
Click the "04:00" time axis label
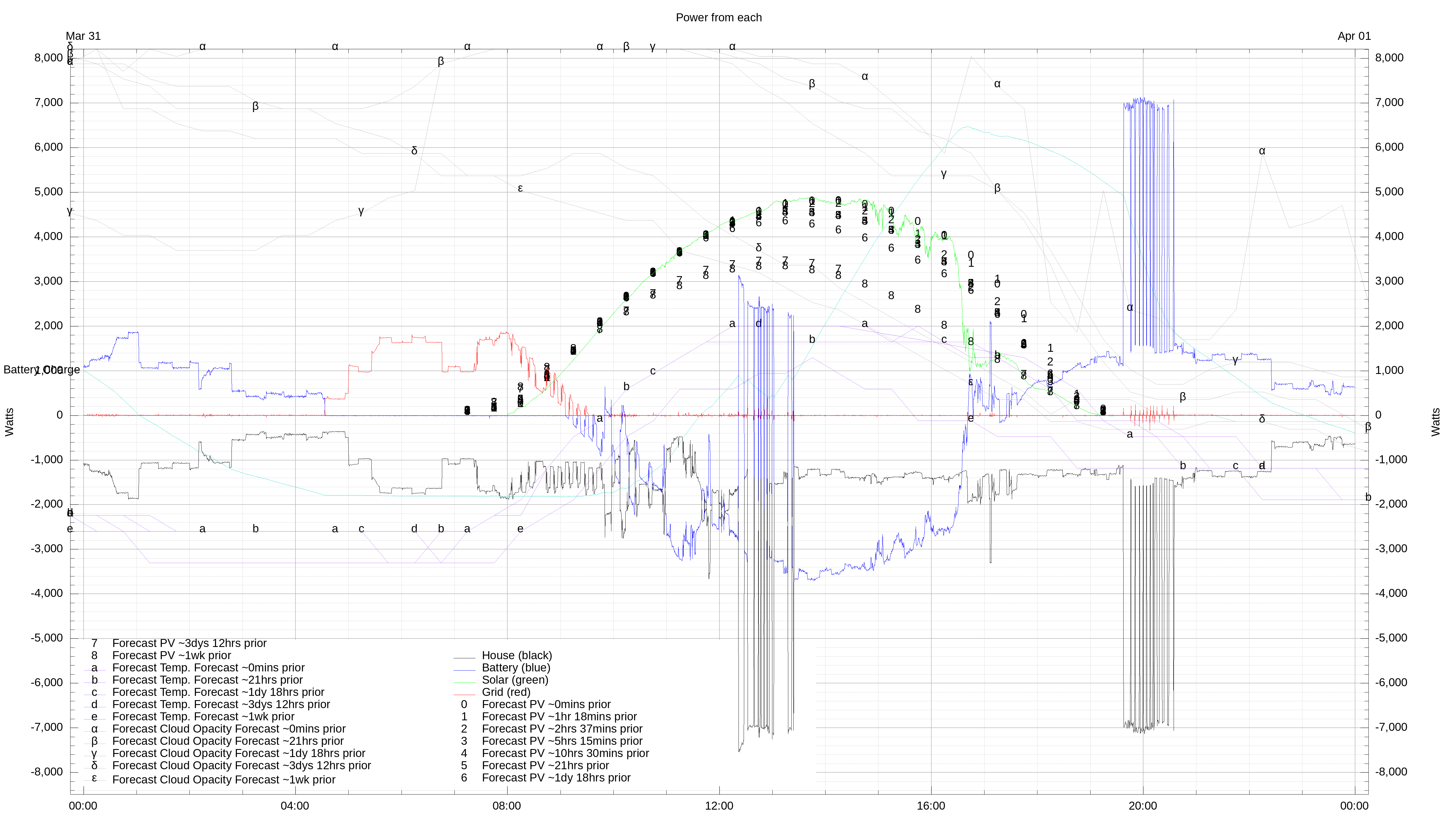tap(295, 806)
